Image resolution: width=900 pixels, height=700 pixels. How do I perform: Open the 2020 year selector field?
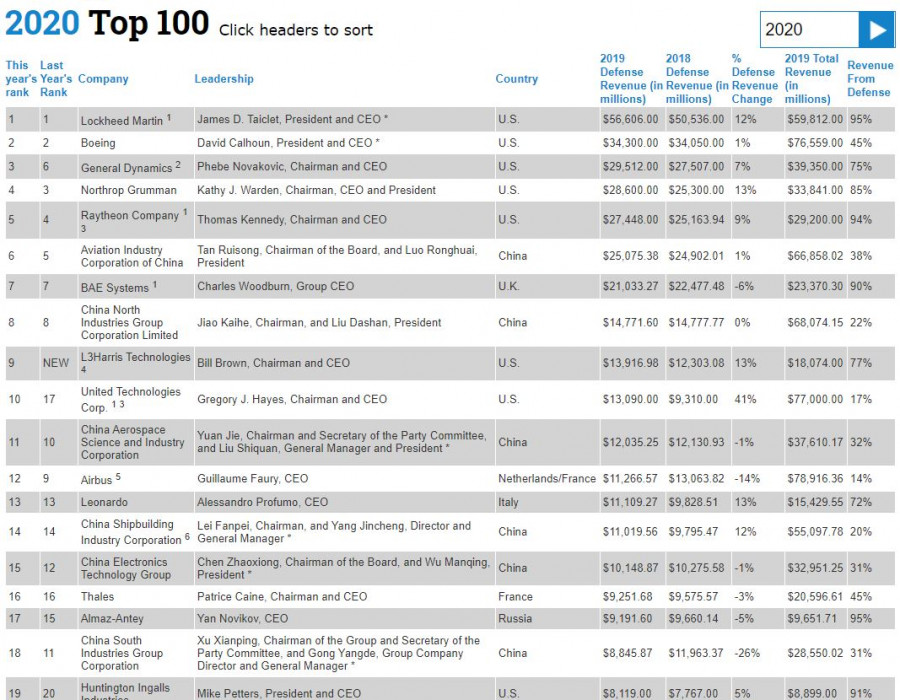click(x=809, y=29)
